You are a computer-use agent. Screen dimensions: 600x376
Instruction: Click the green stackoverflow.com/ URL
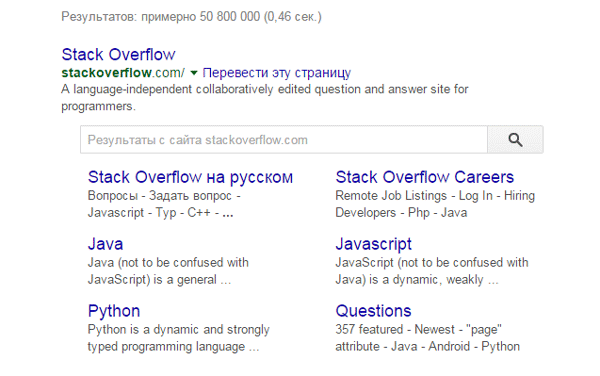[123, 72]
